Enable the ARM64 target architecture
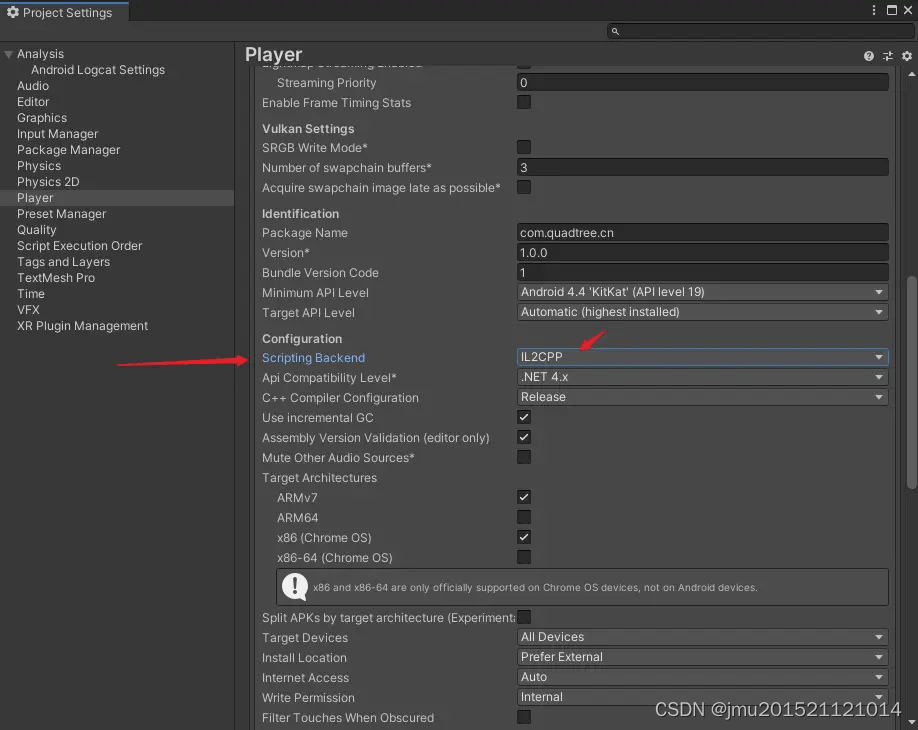 tap(523, 517)
